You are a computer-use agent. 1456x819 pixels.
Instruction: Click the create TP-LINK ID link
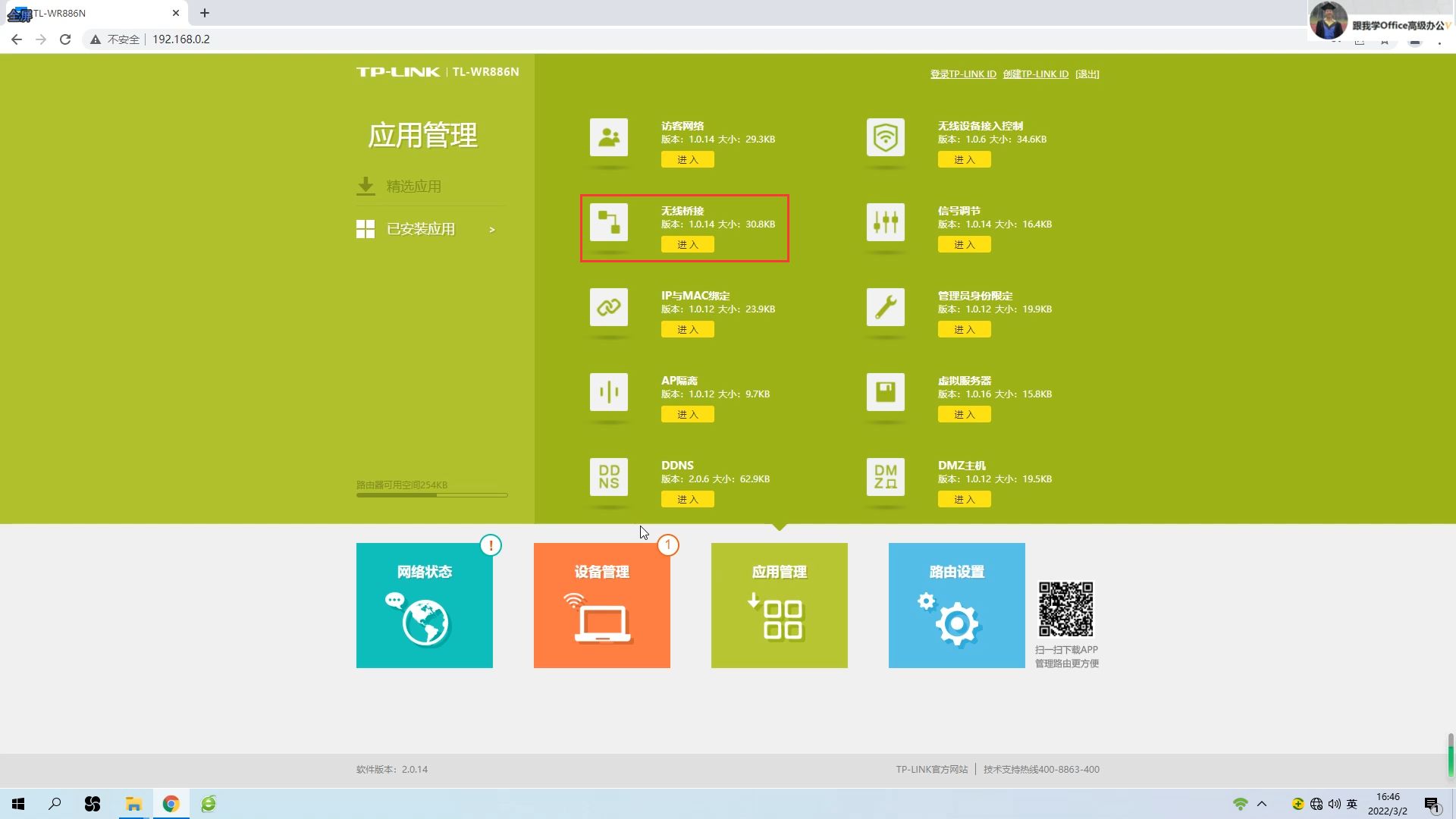(x=1035, y=74)
